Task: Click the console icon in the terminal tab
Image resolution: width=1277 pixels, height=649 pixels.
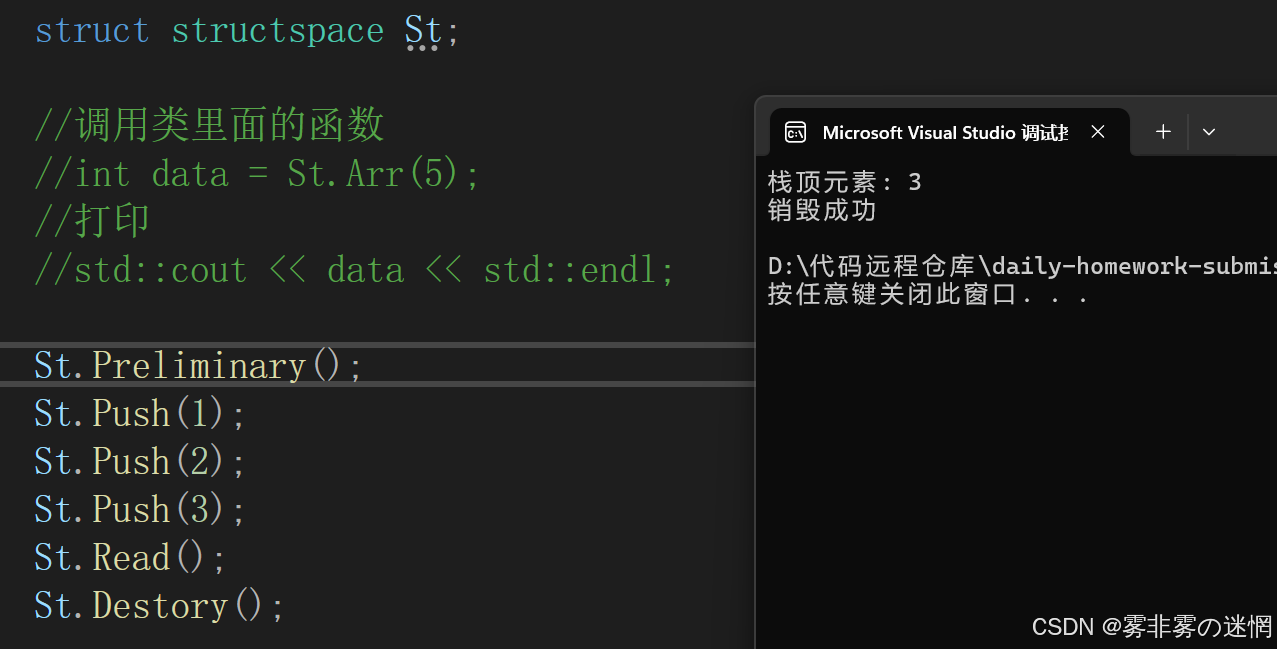Action: (x=796, y=132)
